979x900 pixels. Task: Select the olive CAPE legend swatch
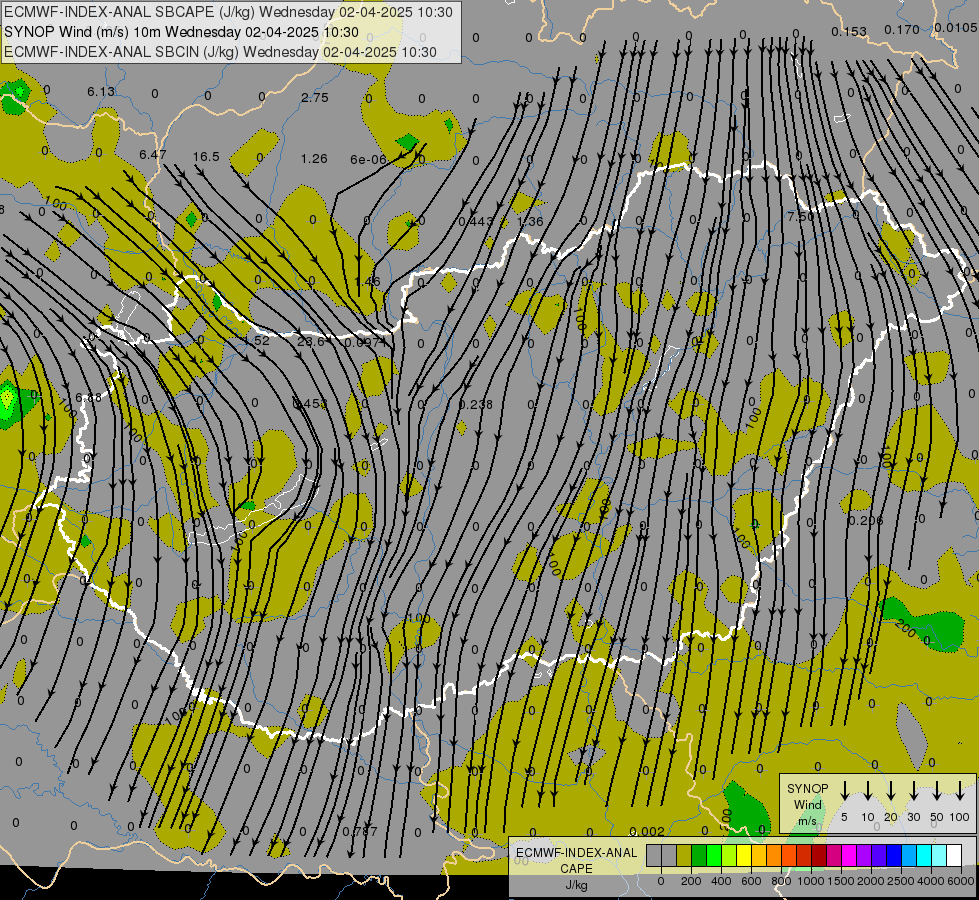[684, 856]
